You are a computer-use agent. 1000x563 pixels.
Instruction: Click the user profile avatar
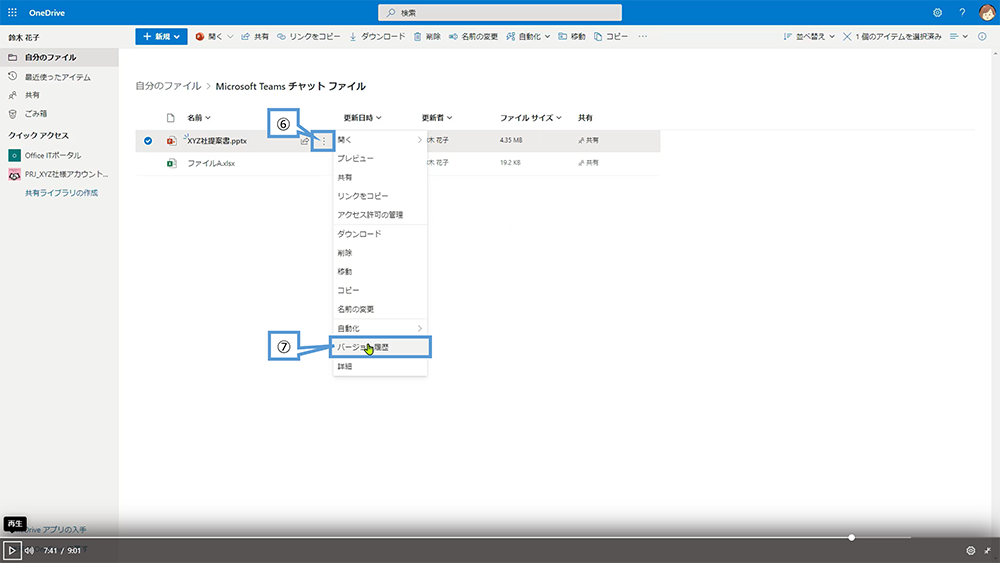coord(986,12)
